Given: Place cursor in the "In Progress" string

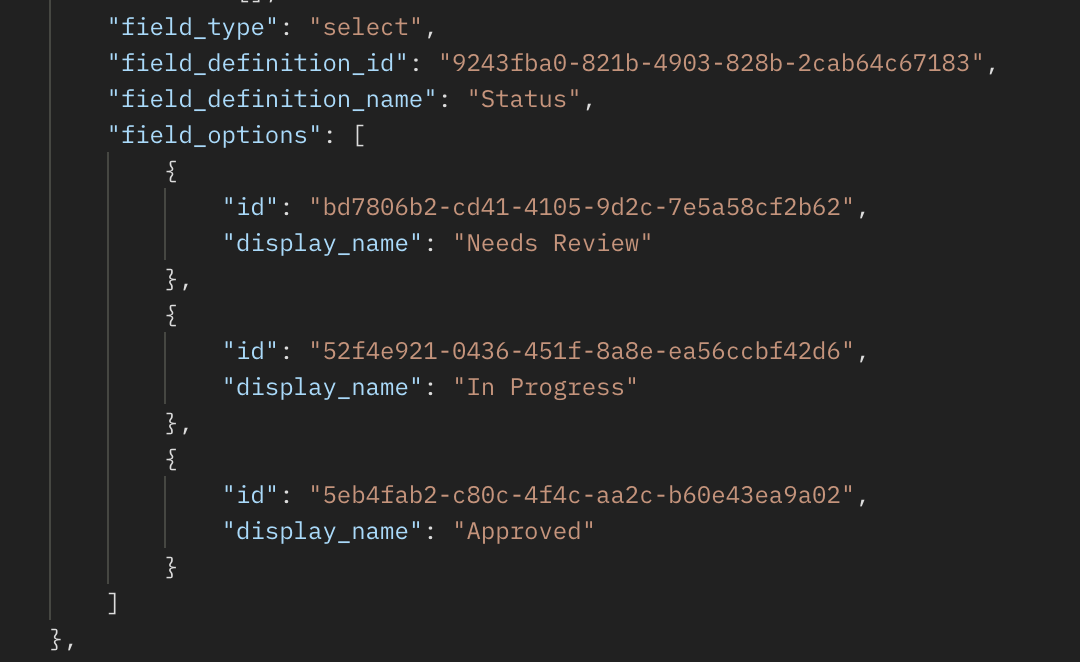Looking at the screenshot, I should (552, 387).
